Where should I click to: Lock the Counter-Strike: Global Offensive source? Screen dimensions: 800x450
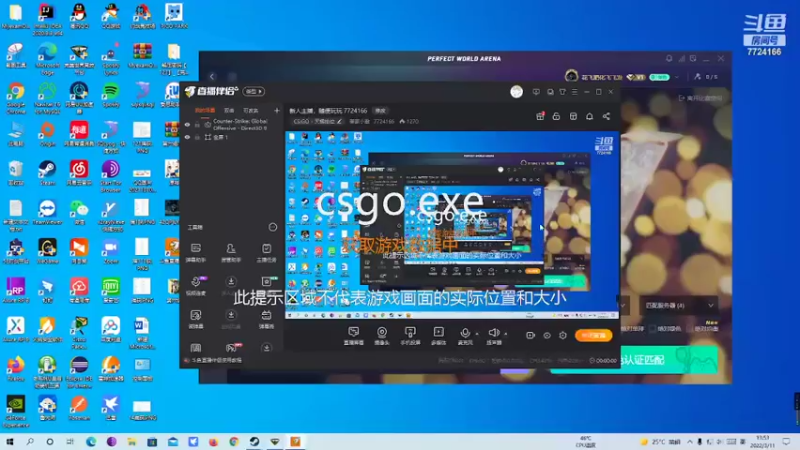197,125
